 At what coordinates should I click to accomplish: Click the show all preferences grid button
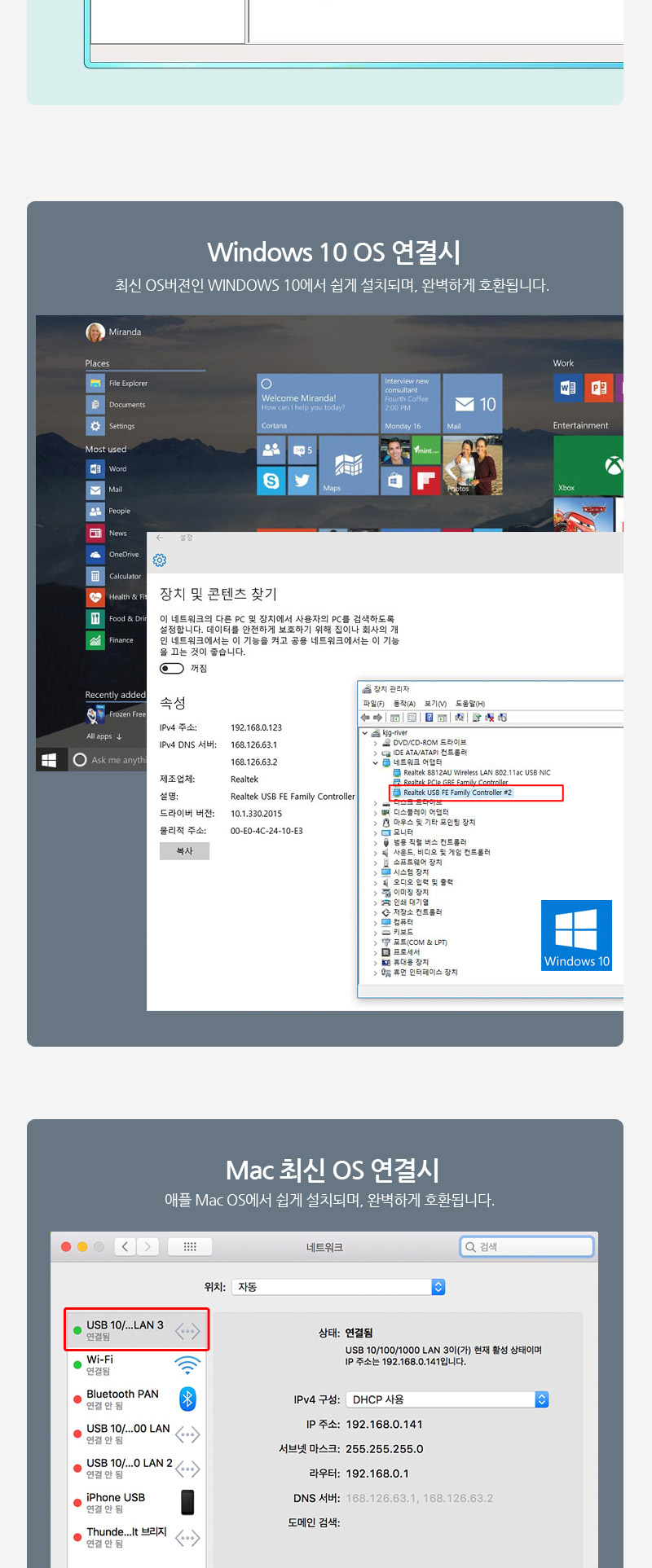[190, 1246]
